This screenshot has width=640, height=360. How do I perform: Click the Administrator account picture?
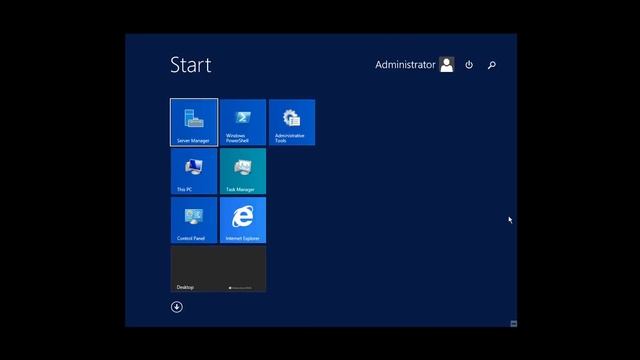point(447,64)
